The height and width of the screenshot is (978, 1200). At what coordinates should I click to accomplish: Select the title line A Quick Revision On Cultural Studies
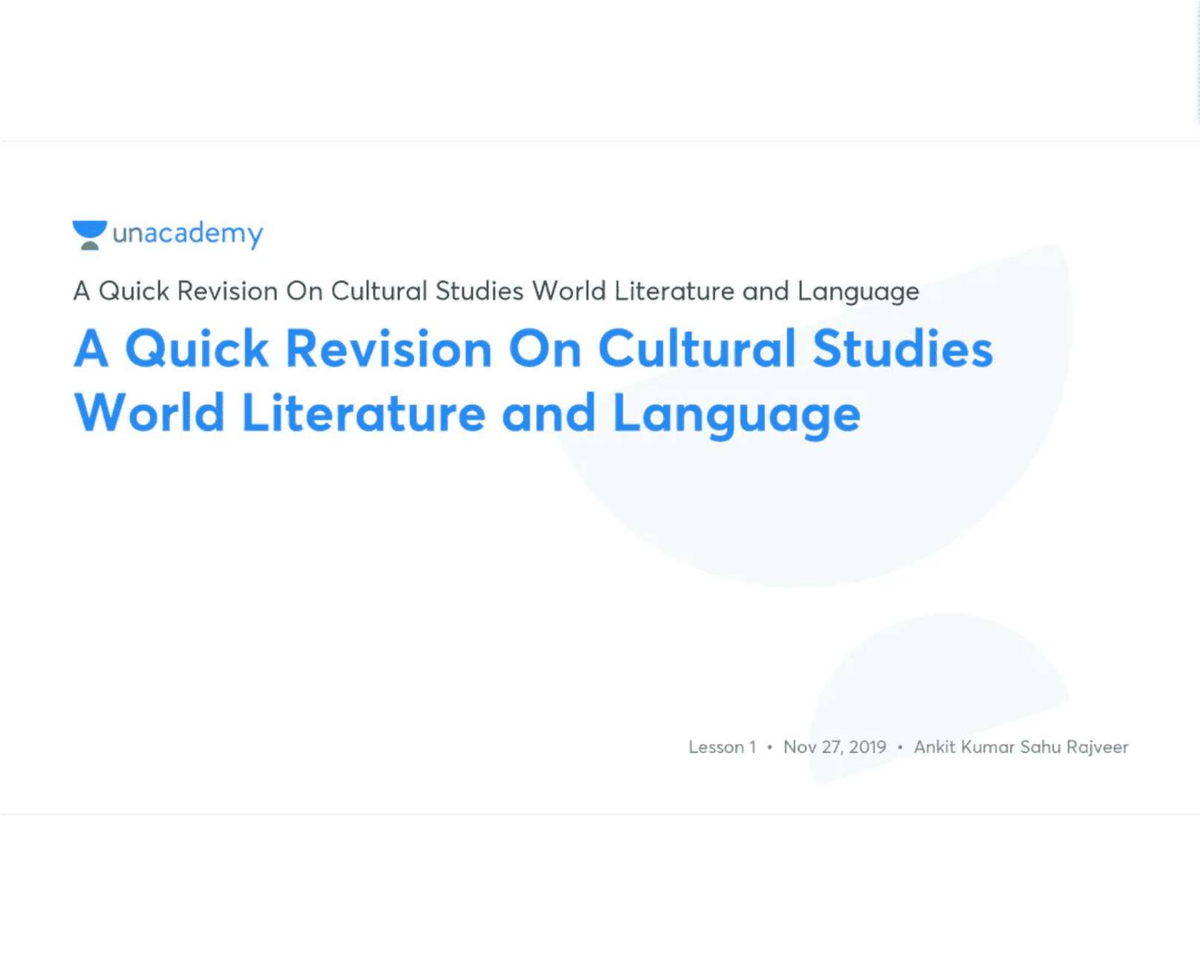pos(533,349)
